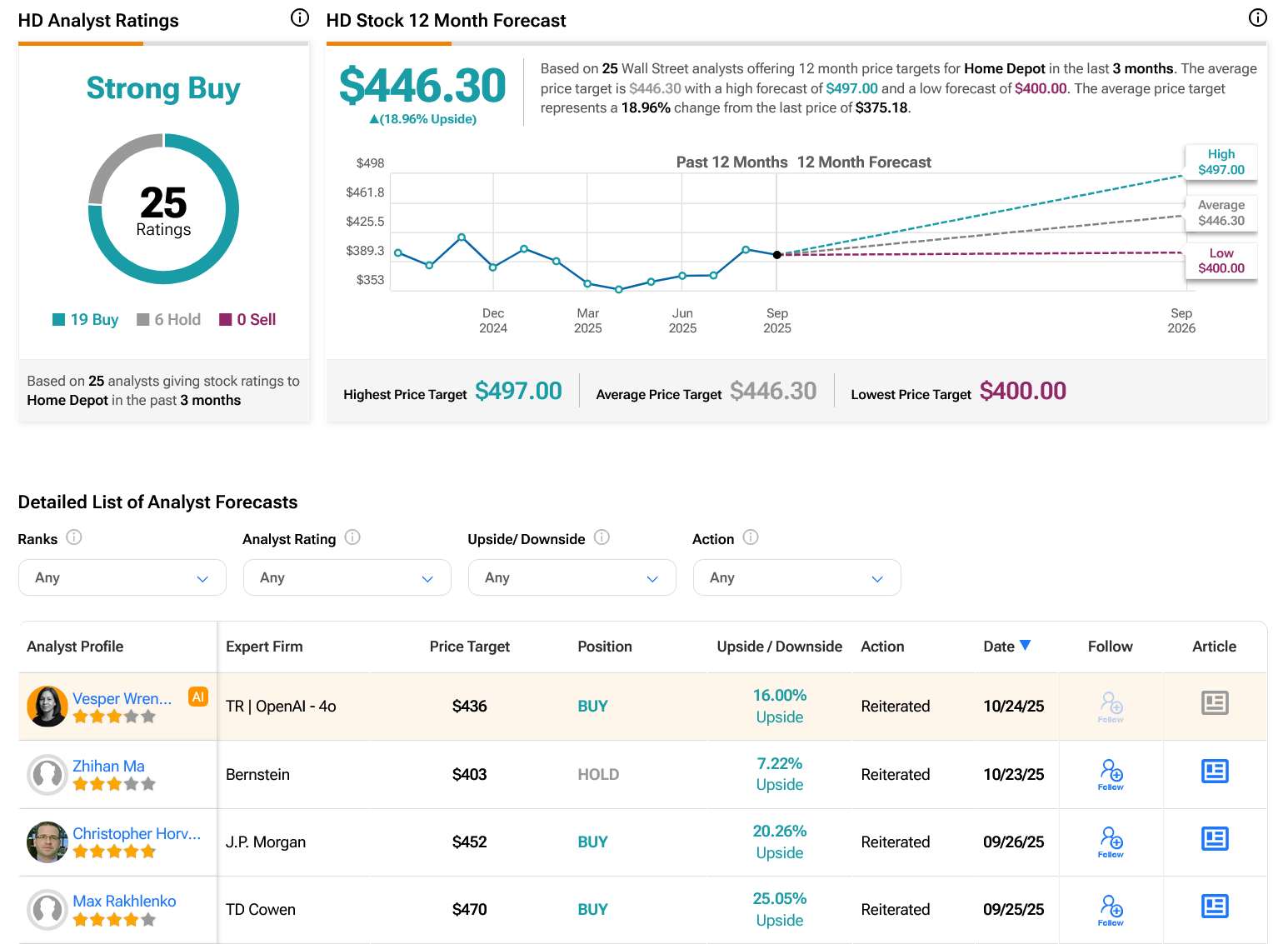Toggle the 6 Hold legend item
Viewport: 1288px width, 944px height.
coord(169,320)
